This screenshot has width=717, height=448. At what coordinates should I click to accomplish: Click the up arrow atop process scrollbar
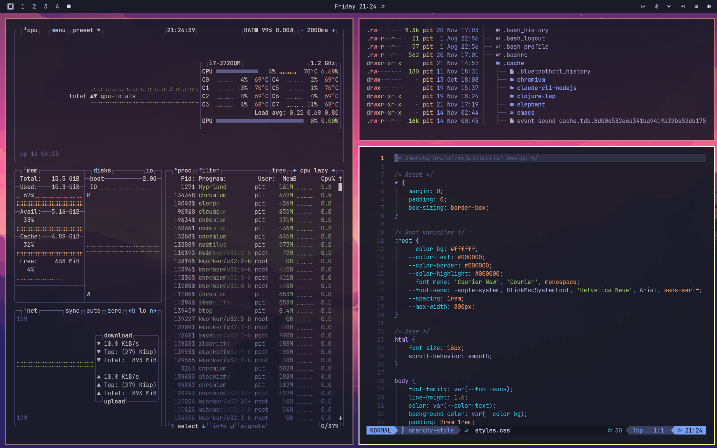pos(340,179)
